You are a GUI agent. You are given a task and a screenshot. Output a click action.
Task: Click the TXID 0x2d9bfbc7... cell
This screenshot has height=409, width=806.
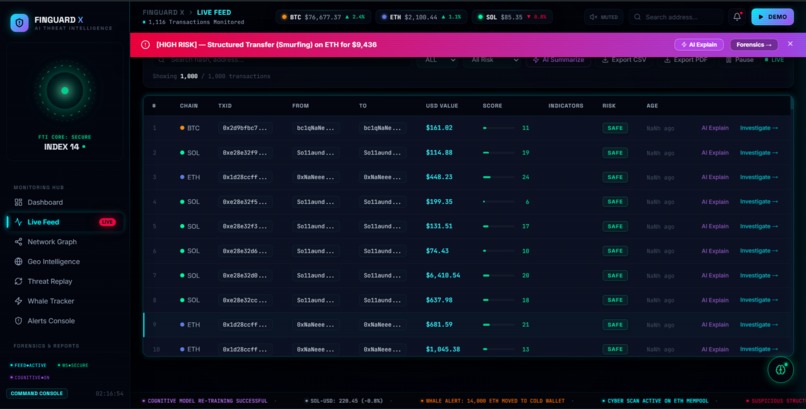(245, 128)
